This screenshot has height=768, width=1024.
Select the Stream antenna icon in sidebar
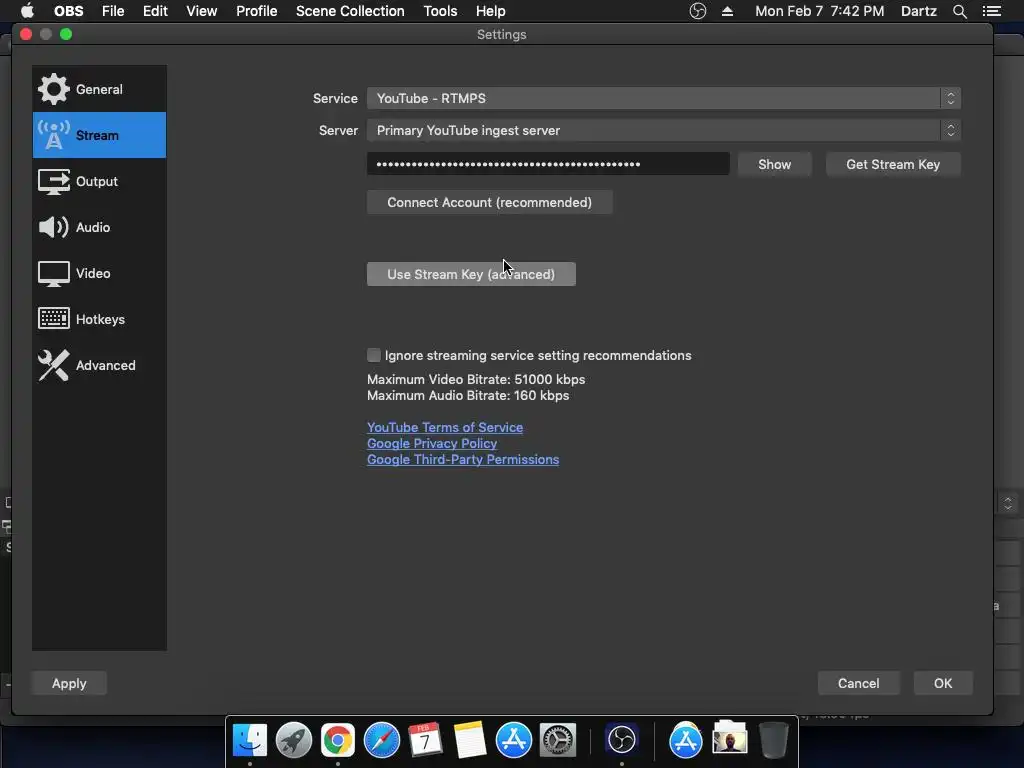click(53, 135)
